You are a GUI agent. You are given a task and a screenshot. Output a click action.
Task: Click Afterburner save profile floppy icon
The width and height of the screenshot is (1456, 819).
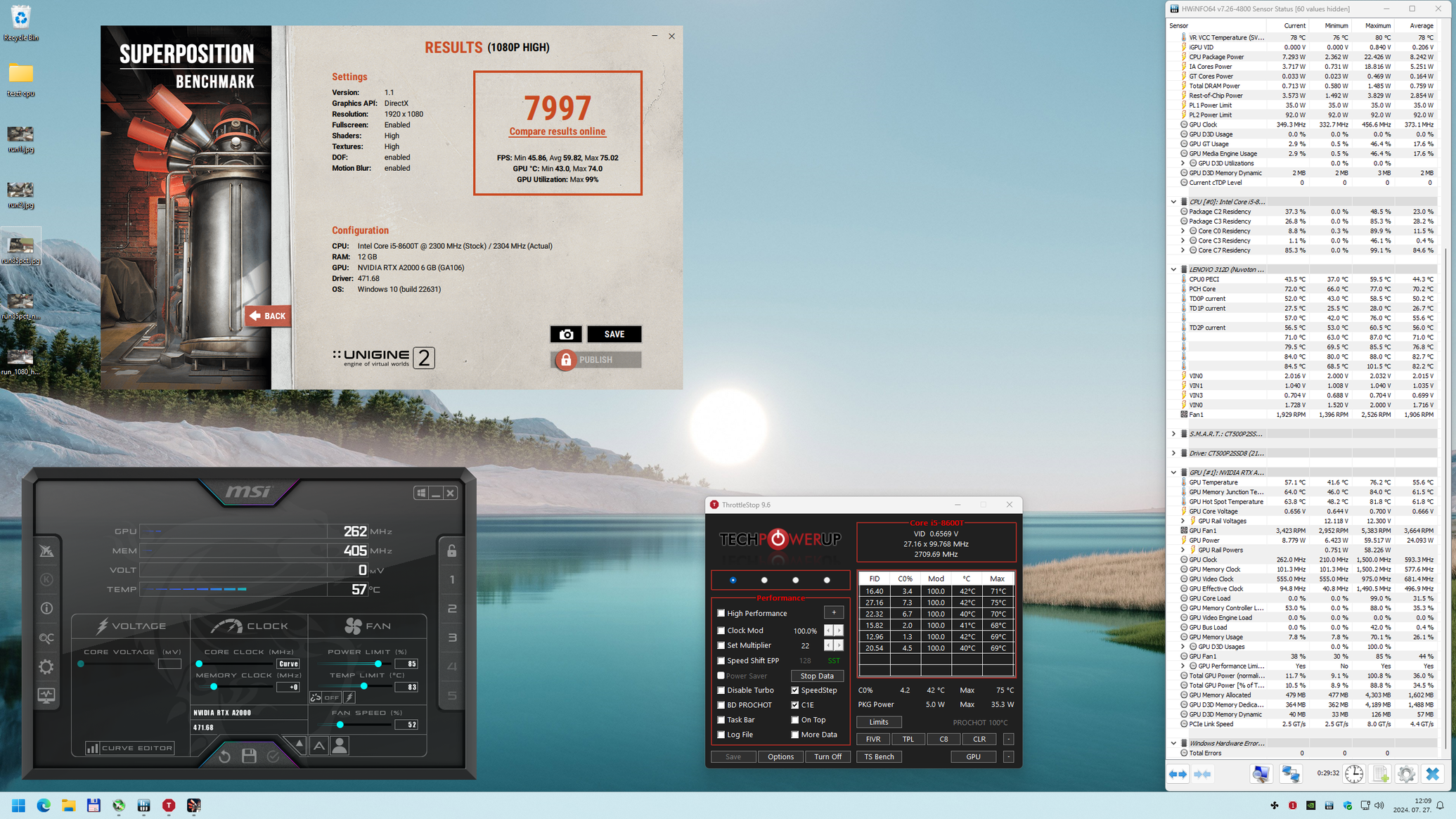pos(249,756)
